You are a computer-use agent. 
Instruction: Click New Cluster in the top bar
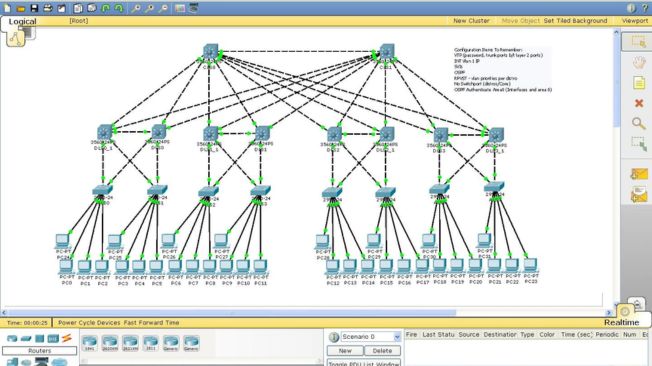pos(471,20)
